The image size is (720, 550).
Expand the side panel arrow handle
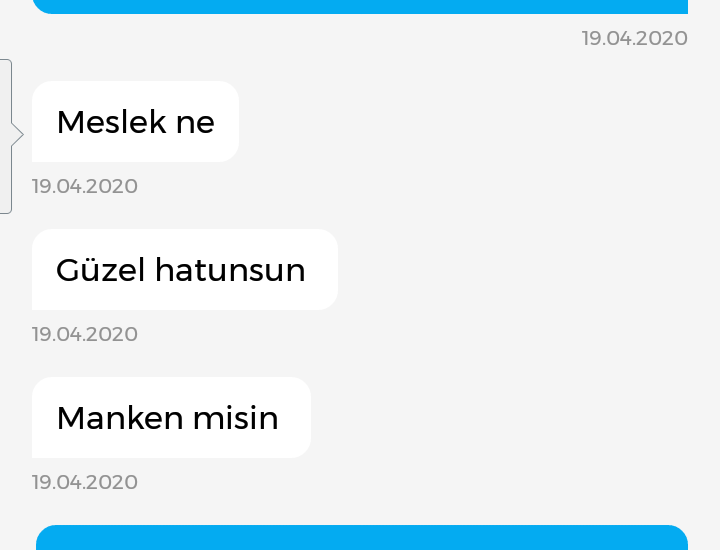(17, 135)
